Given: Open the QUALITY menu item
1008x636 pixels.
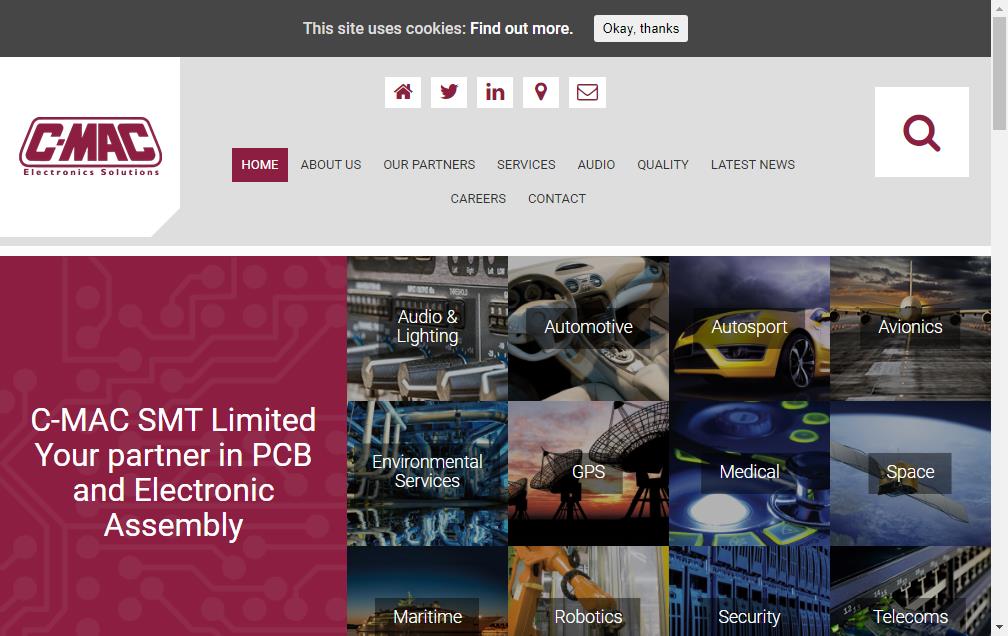Looking at the screenshot, I should coord(663,165).
